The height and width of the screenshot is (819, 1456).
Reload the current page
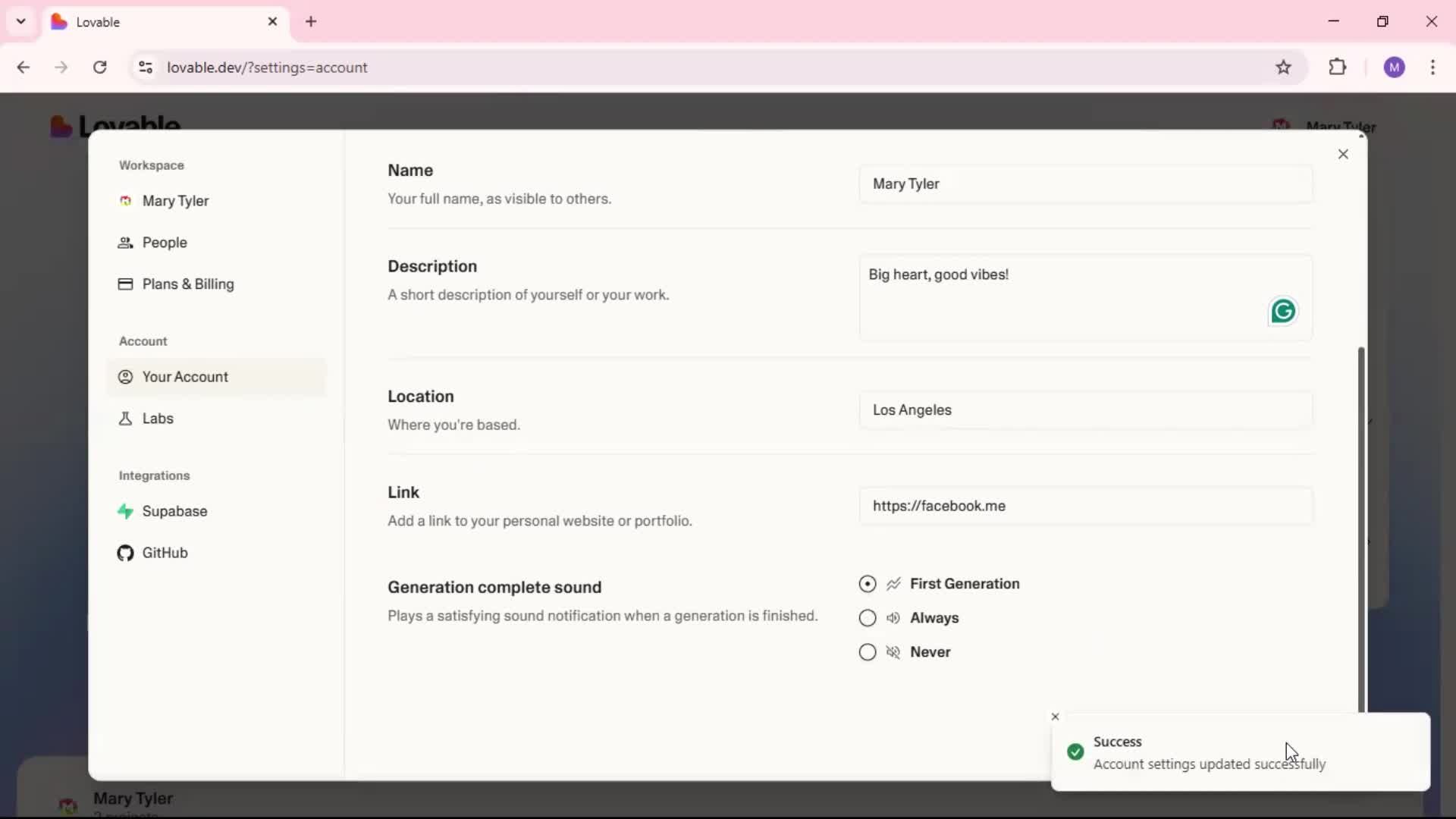[100, 67]
